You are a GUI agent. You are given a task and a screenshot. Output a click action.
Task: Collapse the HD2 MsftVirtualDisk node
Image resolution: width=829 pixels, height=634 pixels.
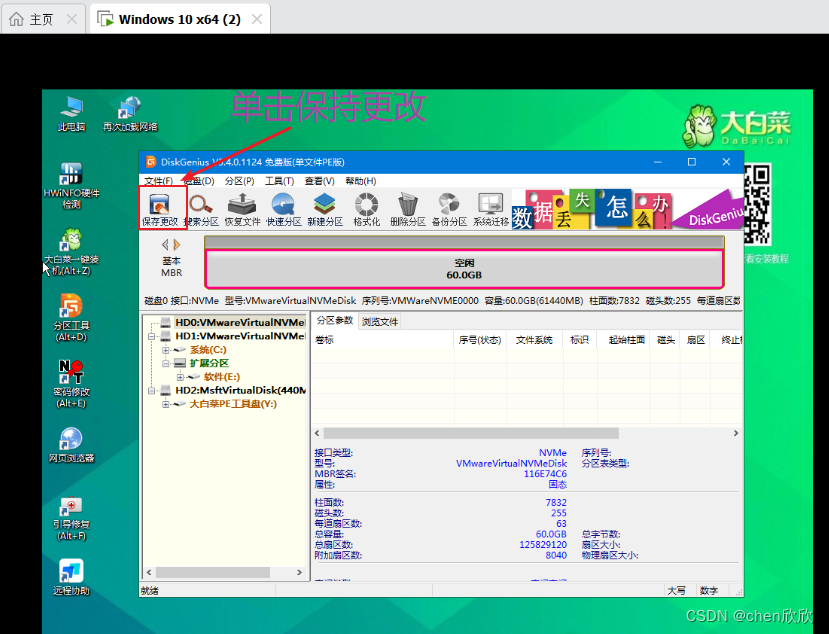[152, 391]
